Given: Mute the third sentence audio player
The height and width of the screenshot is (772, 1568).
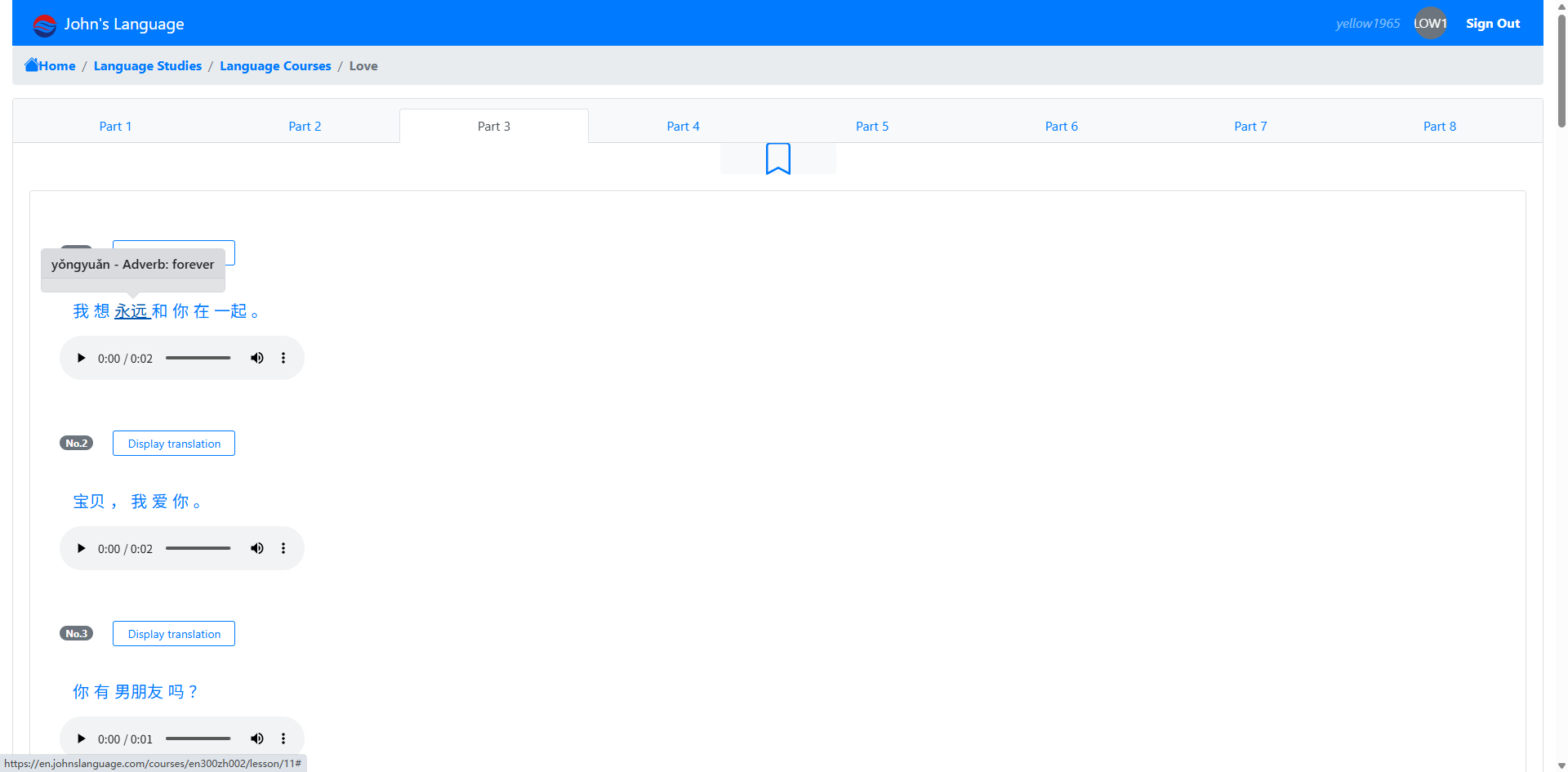Looking at the screenshot, I should [257, 739].
